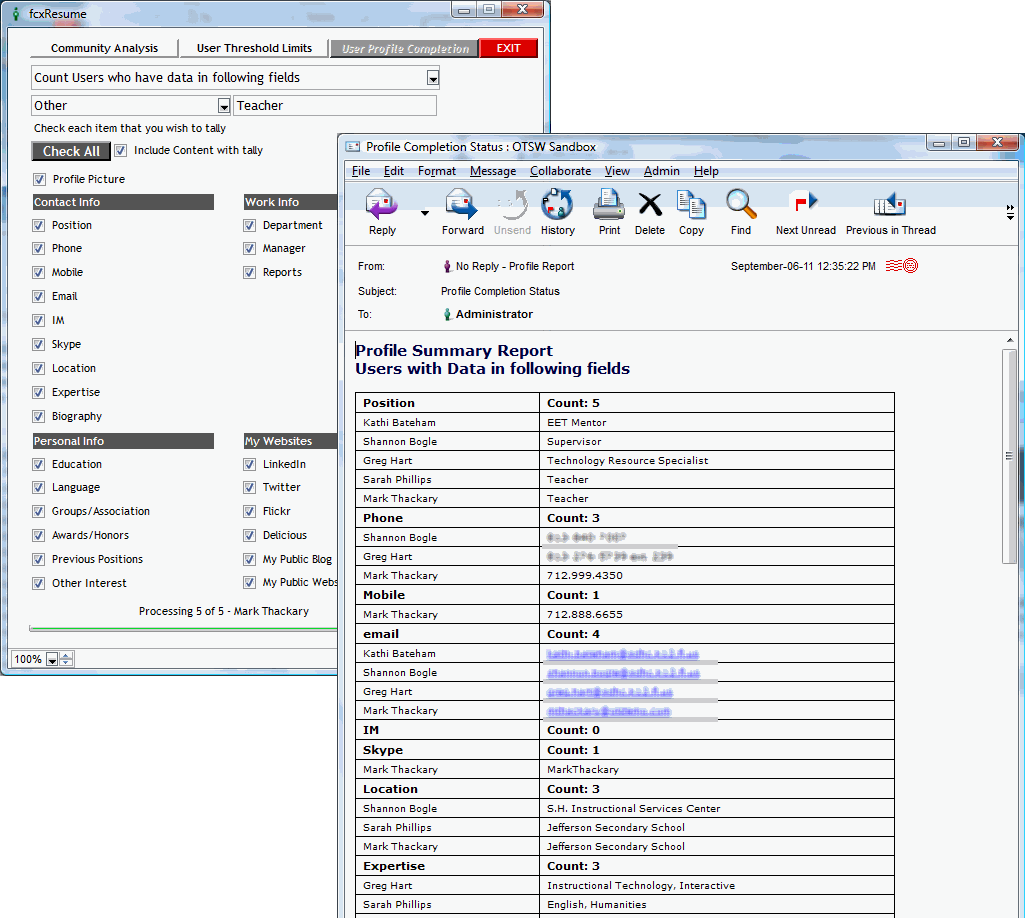Screen dimensions: 1025x918
Task: Open the Other dropdown list
Action: 224,106
